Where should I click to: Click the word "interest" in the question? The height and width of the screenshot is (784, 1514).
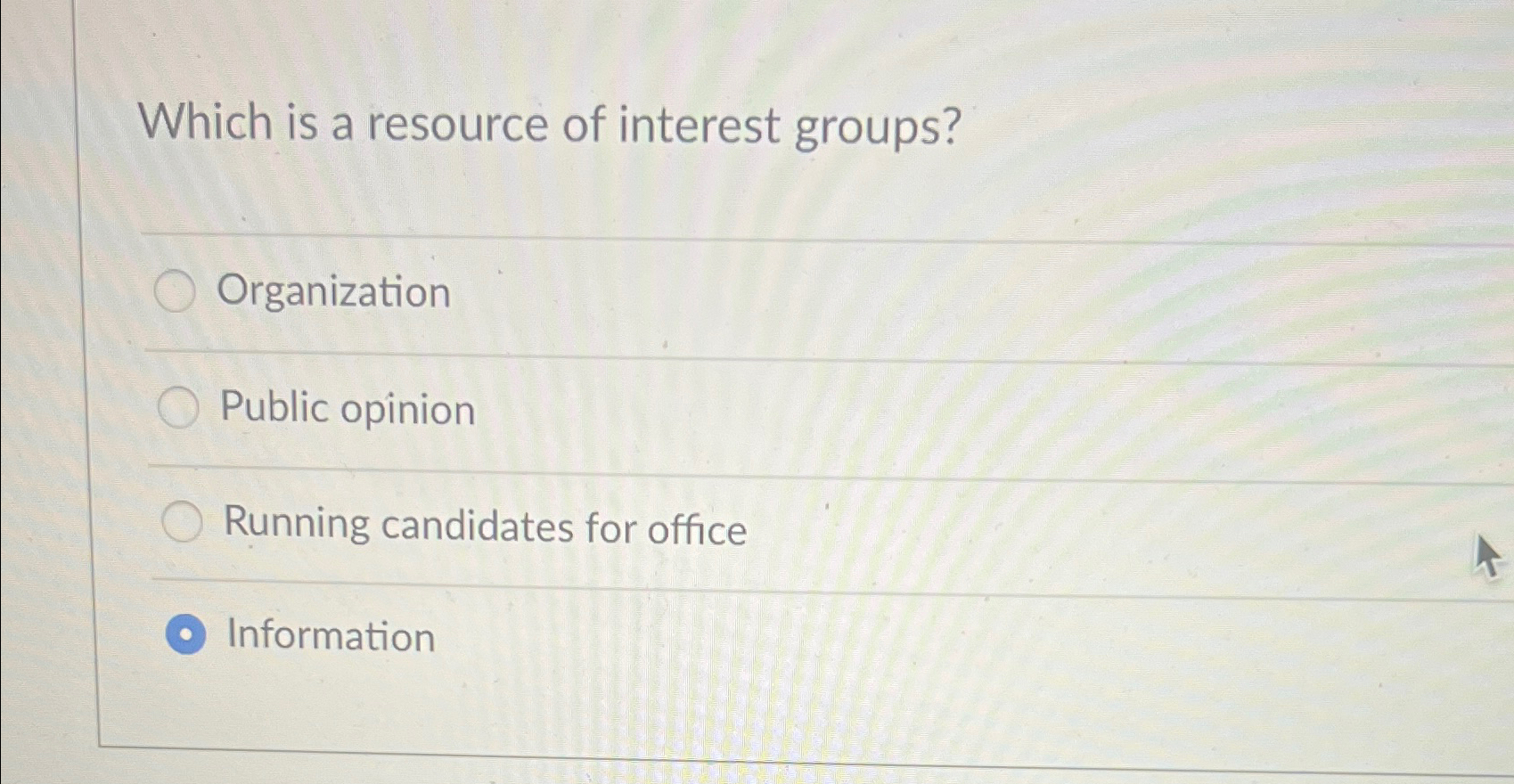click(x=699, y=125)
